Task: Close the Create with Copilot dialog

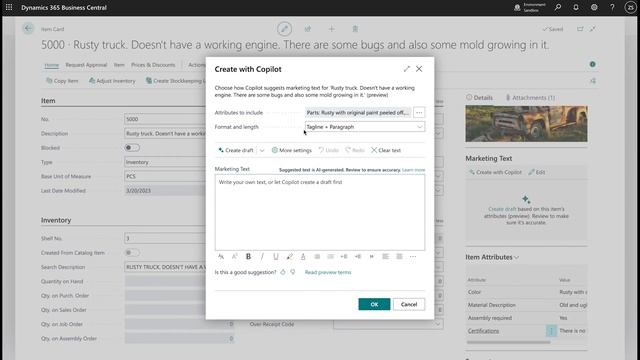Action: pyautogui.click(x=419, y=69)
